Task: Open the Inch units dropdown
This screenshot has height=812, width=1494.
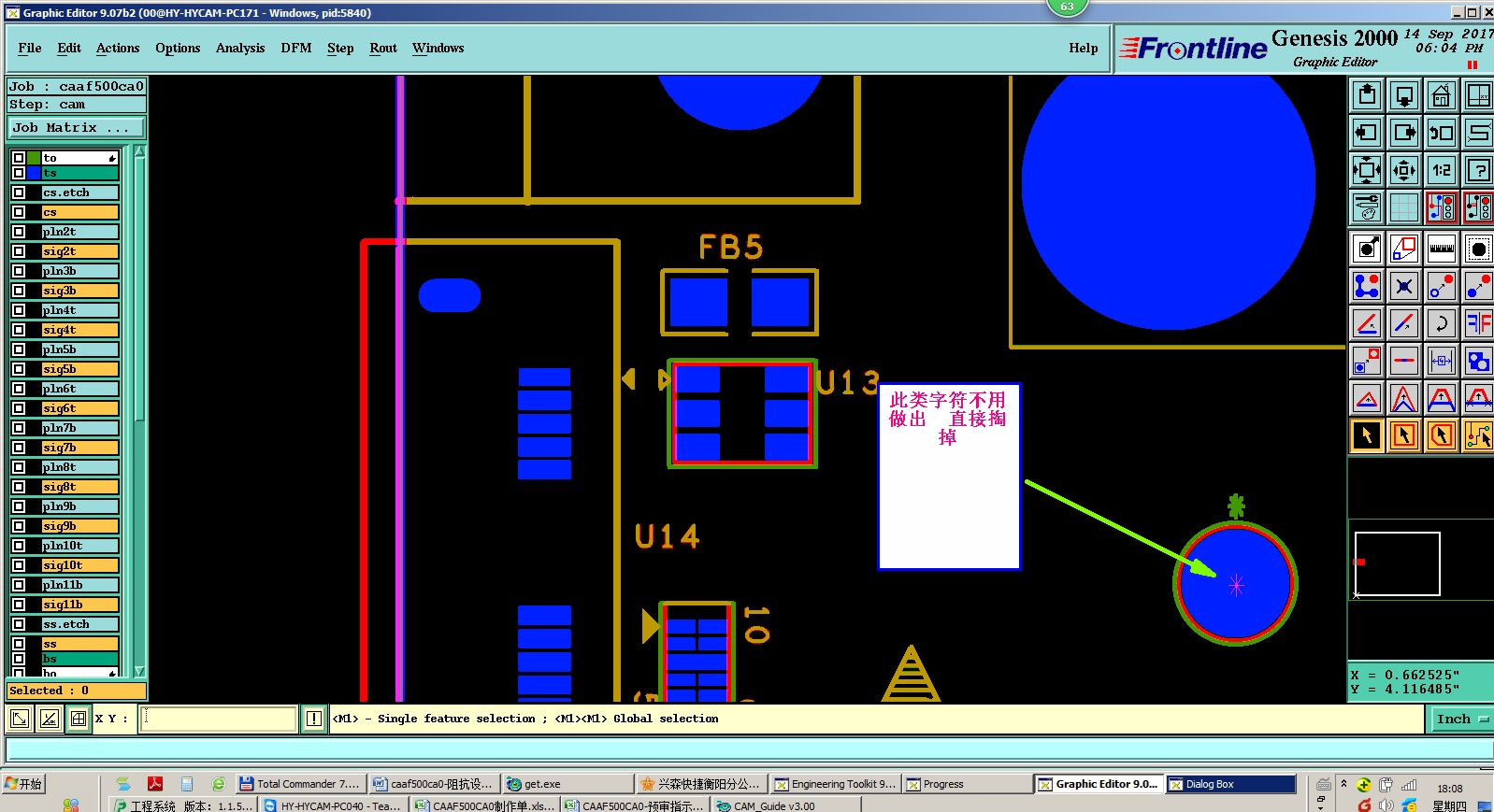Action: click(1460, 719)
